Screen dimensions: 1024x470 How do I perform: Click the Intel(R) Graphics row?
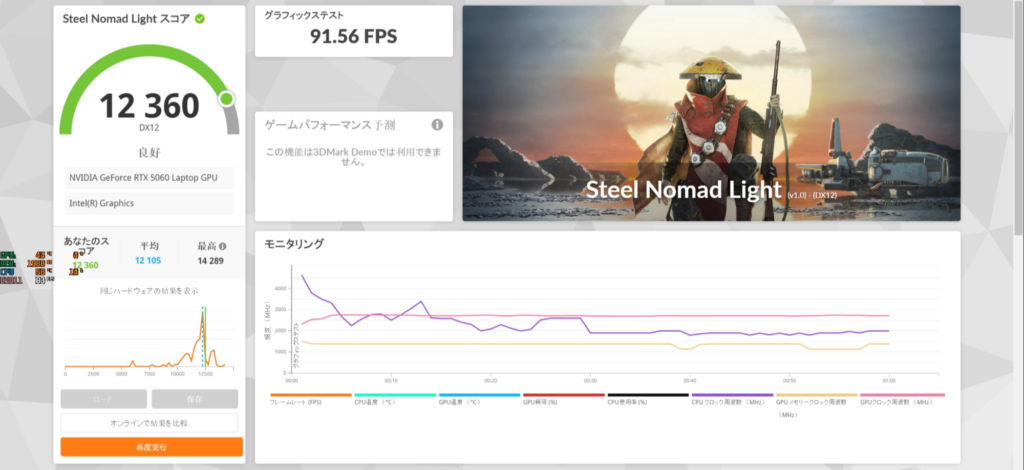tap(149, 203)
